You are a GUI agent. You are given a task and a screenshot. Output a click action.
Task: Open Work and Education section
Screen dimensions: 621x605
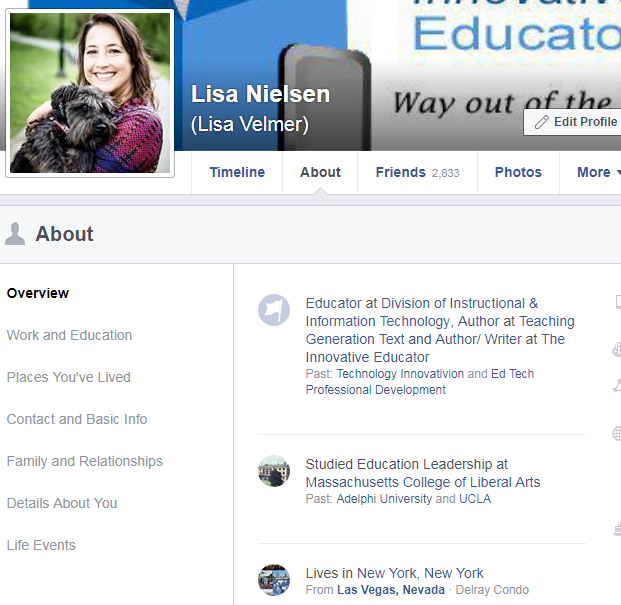tap(69, 335)
